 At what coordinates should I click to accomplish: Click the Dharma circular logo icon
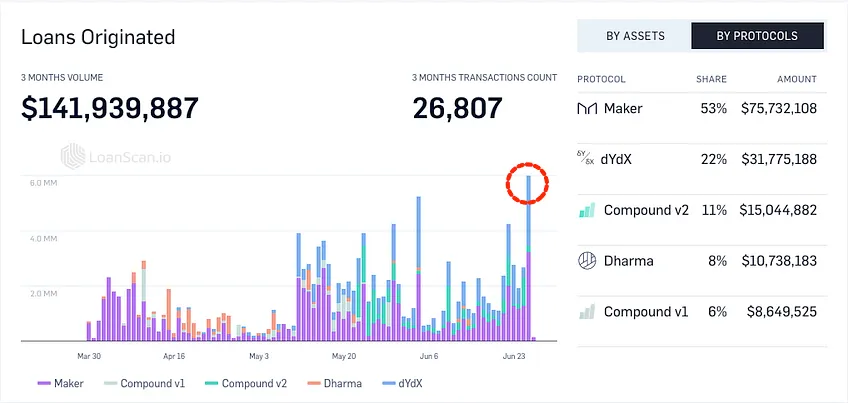587,261
